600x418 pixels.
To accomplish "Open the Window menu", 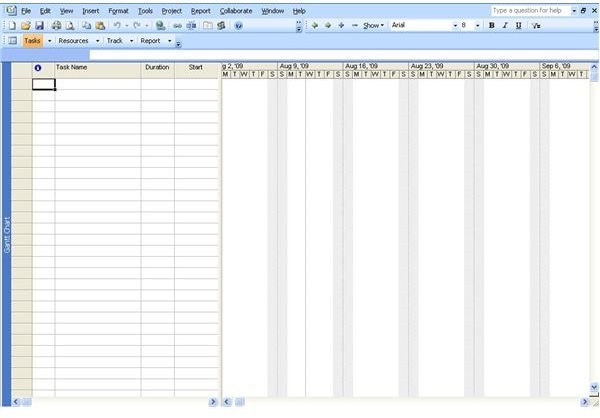I will click(272, 11).
